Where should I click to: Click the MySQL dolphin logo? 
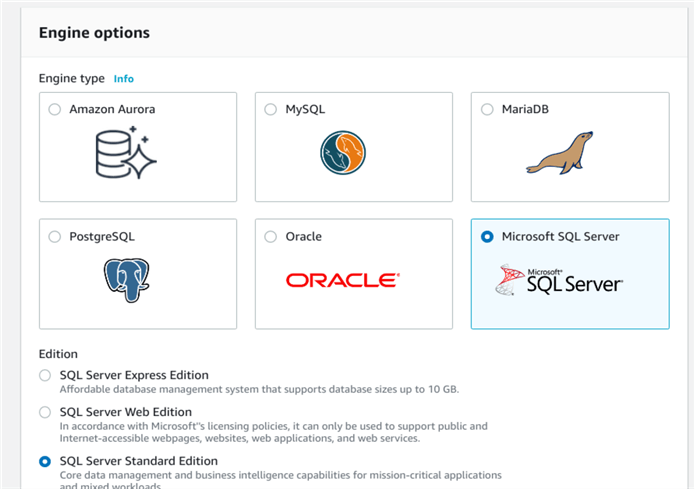[x=342, y=153]
